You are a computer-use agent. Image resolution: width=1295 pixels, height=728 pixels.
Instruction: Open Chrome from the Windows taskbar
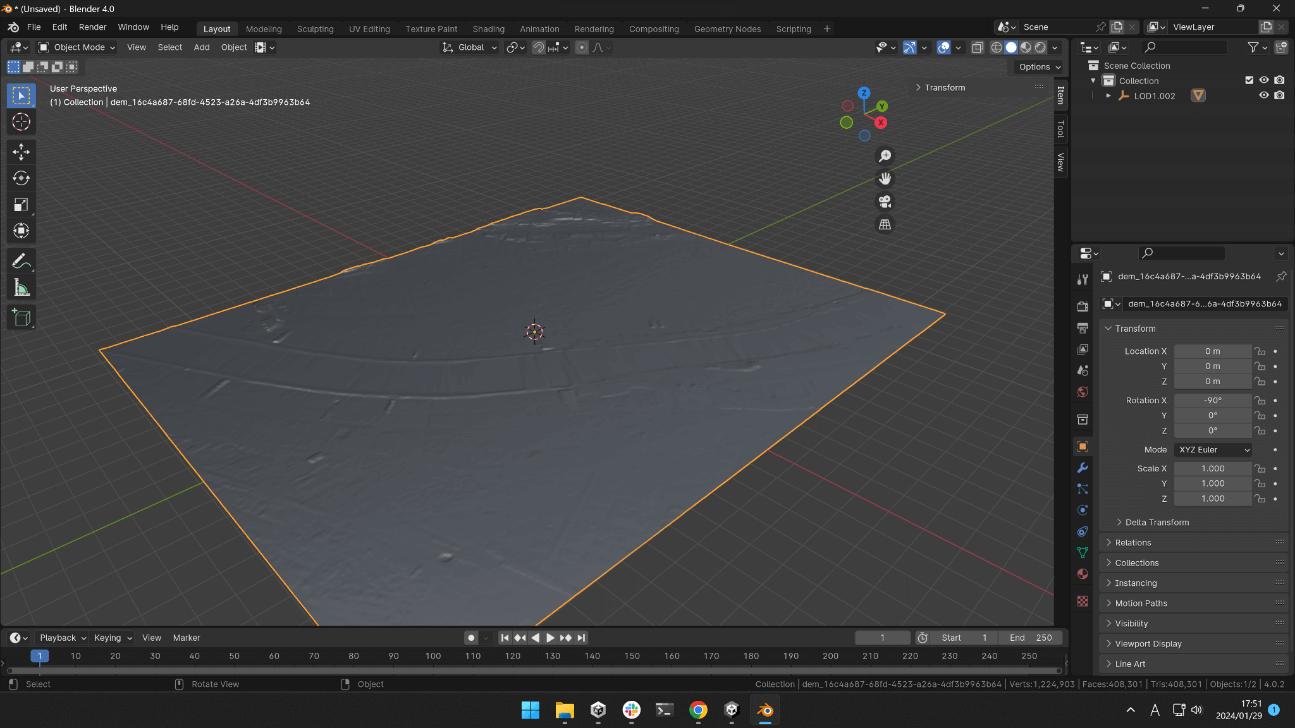point(698,709)
